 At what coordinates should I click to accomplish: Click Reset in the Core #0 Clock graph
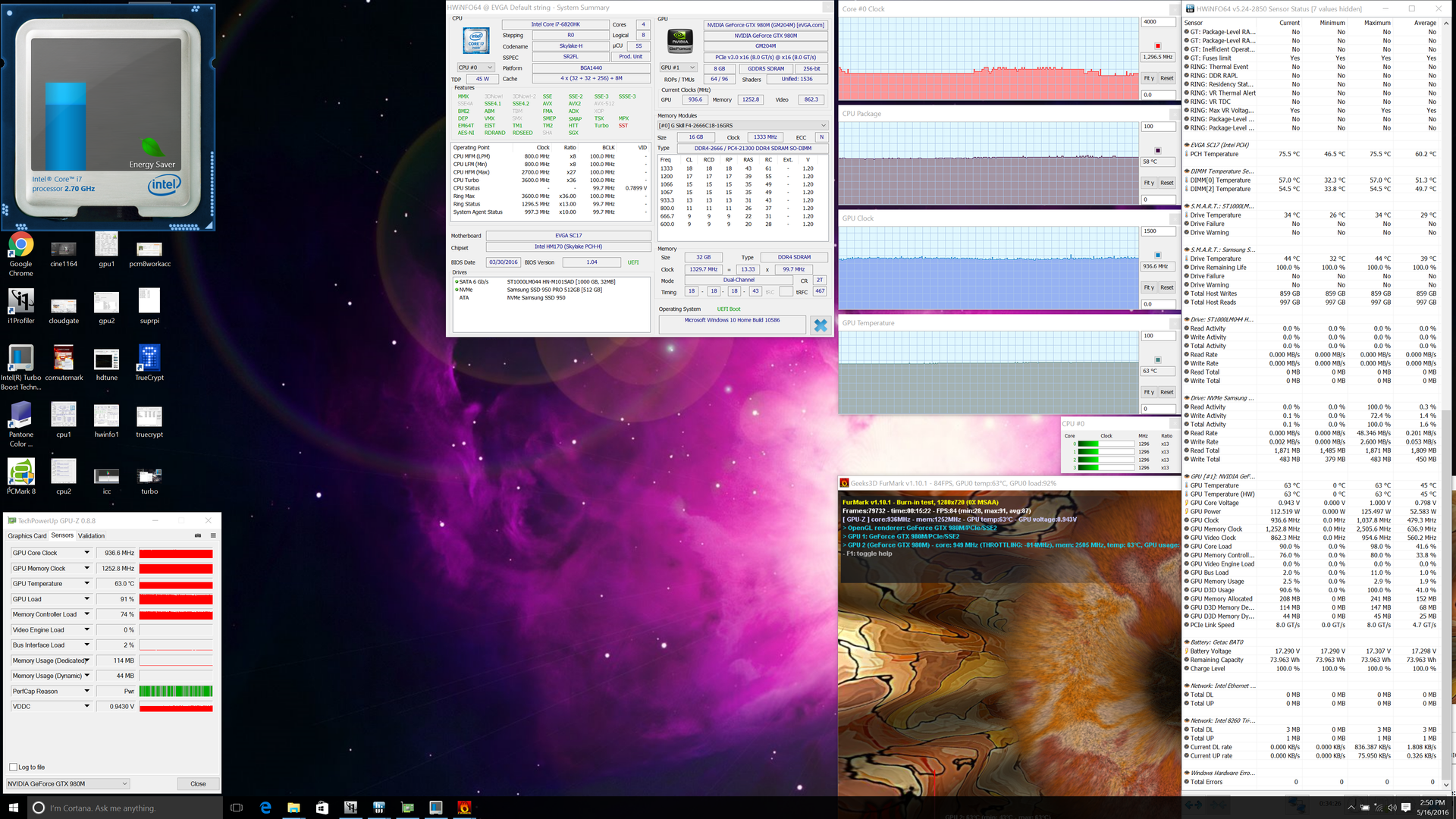1166,78
